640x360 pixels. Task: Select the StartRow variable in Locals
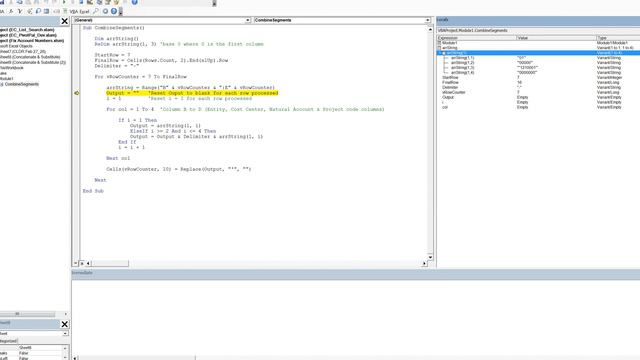point(450,78)
